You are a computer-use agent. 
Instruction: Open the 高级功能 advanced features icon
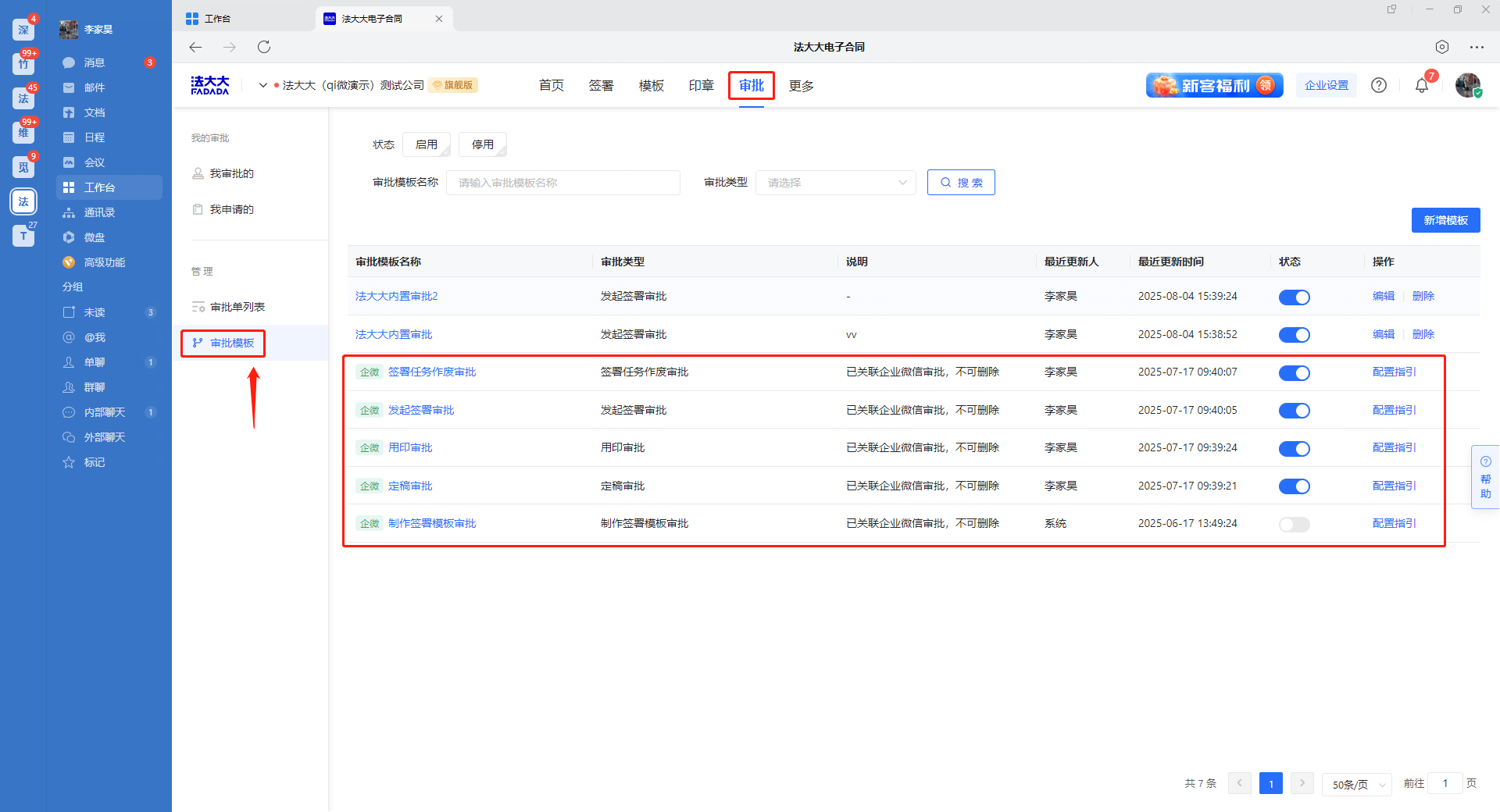coord(69,262)
